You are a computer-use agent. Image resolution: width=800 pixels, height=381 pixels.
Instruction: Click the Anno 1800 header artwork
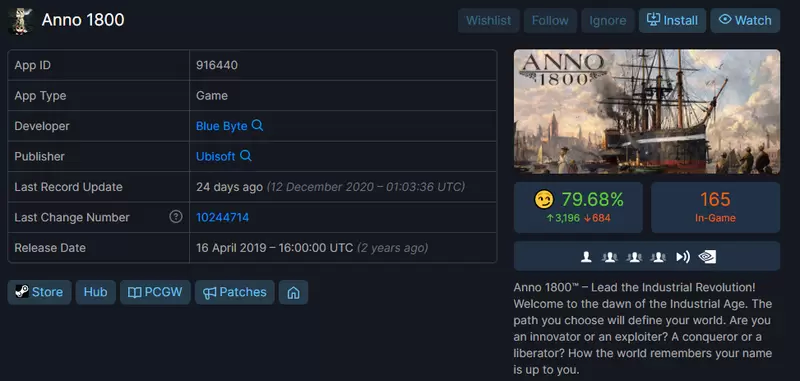647,112
